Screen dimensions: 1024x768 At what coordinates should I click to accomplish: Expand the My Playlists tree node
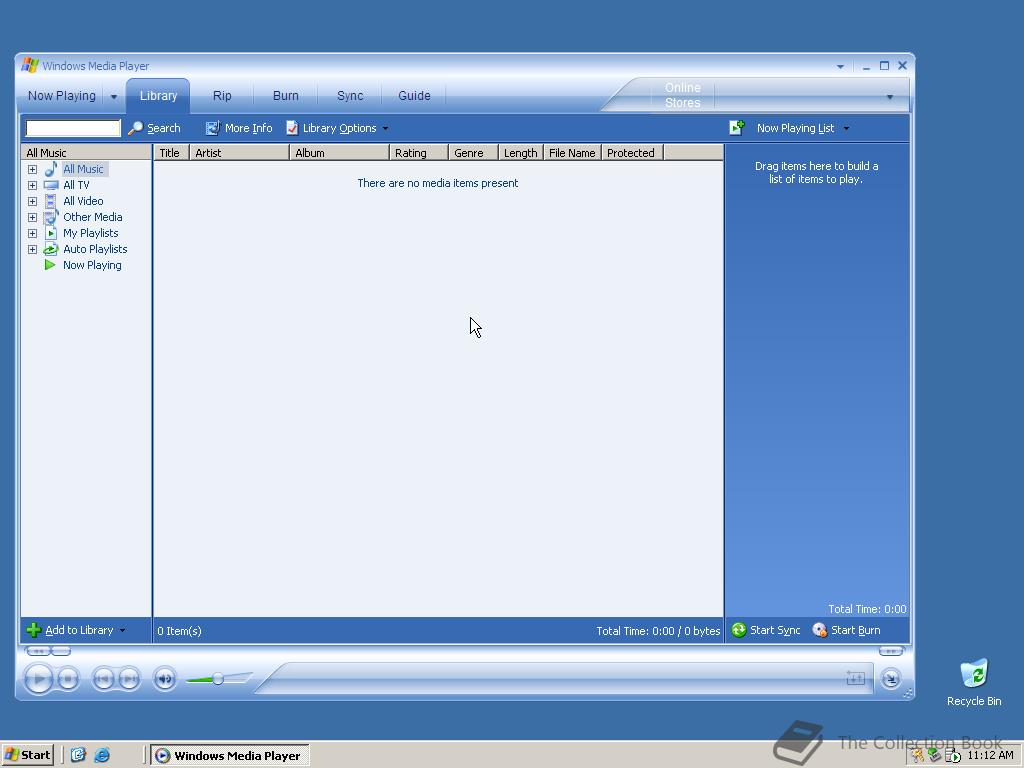(x=32, y=233)
